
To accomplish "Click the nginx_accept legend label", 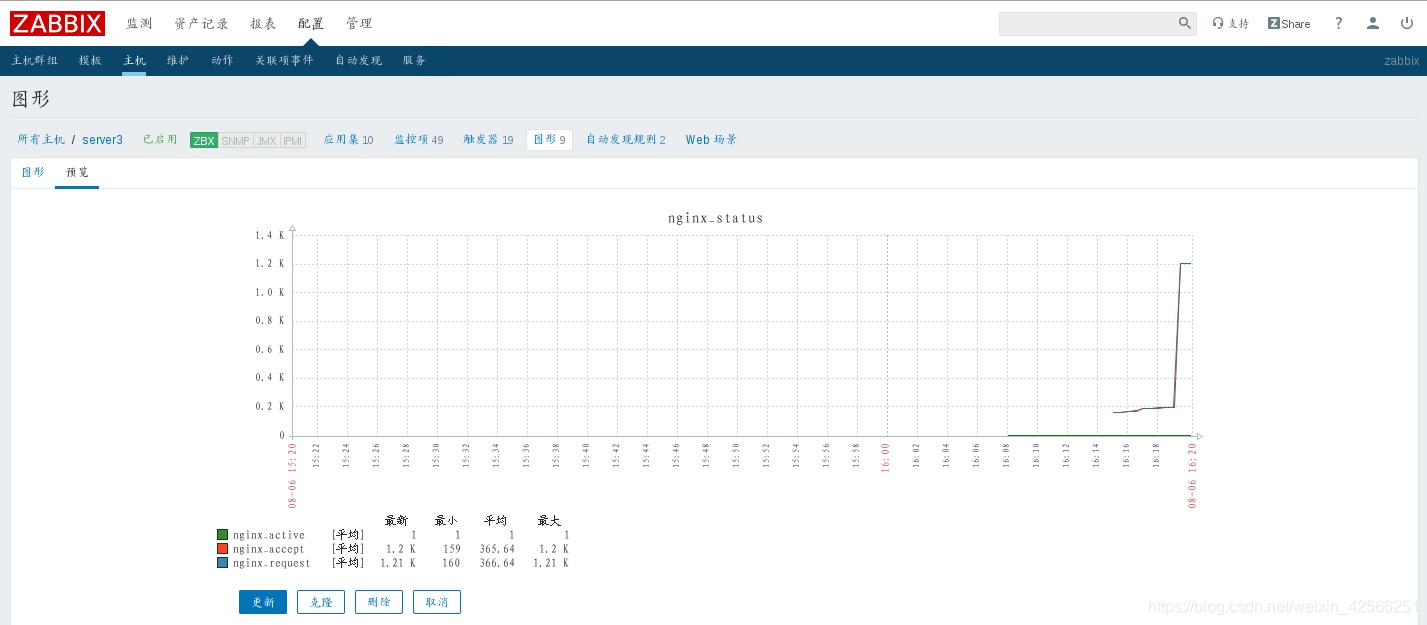I will coord(269,549).
